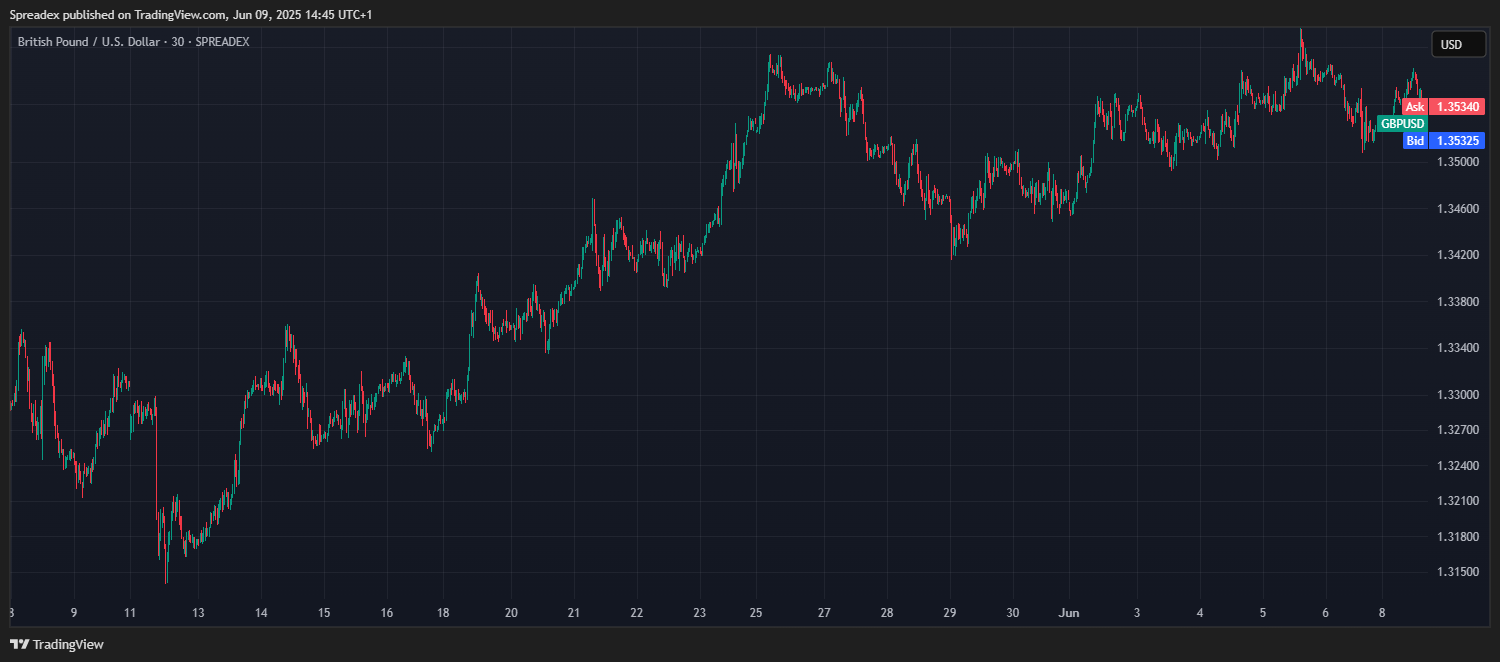
Task: Click the 1.33400 price axis label
Action: (x=1457, y=348)
